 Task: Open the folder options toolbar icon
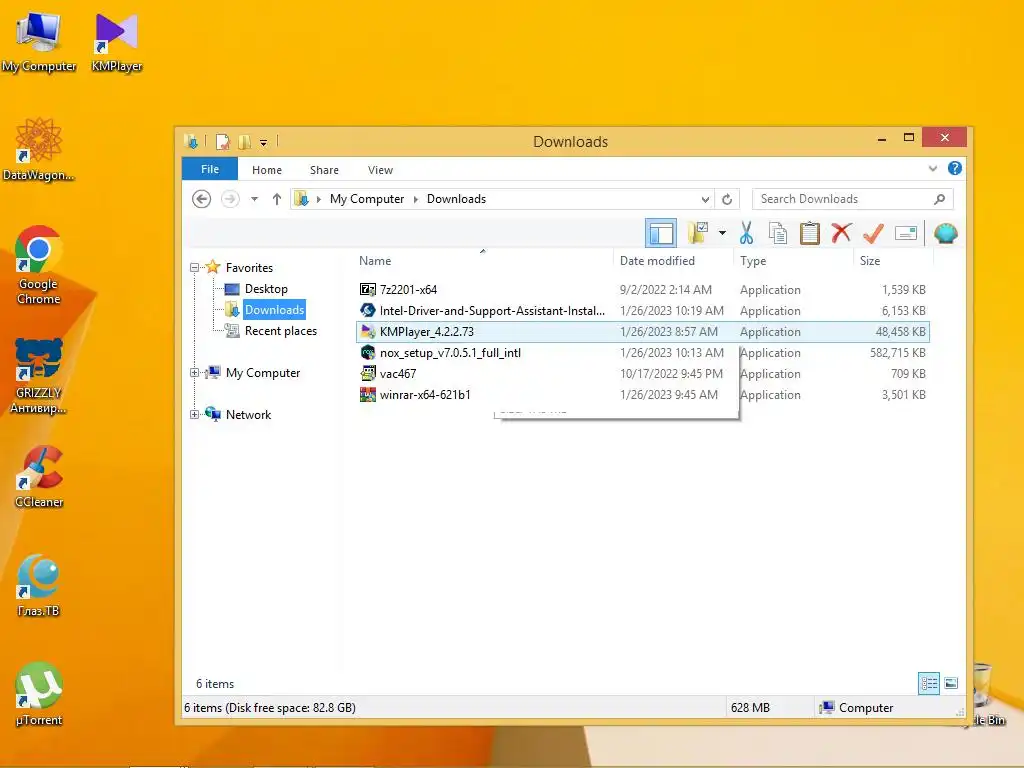pos(698,233)
